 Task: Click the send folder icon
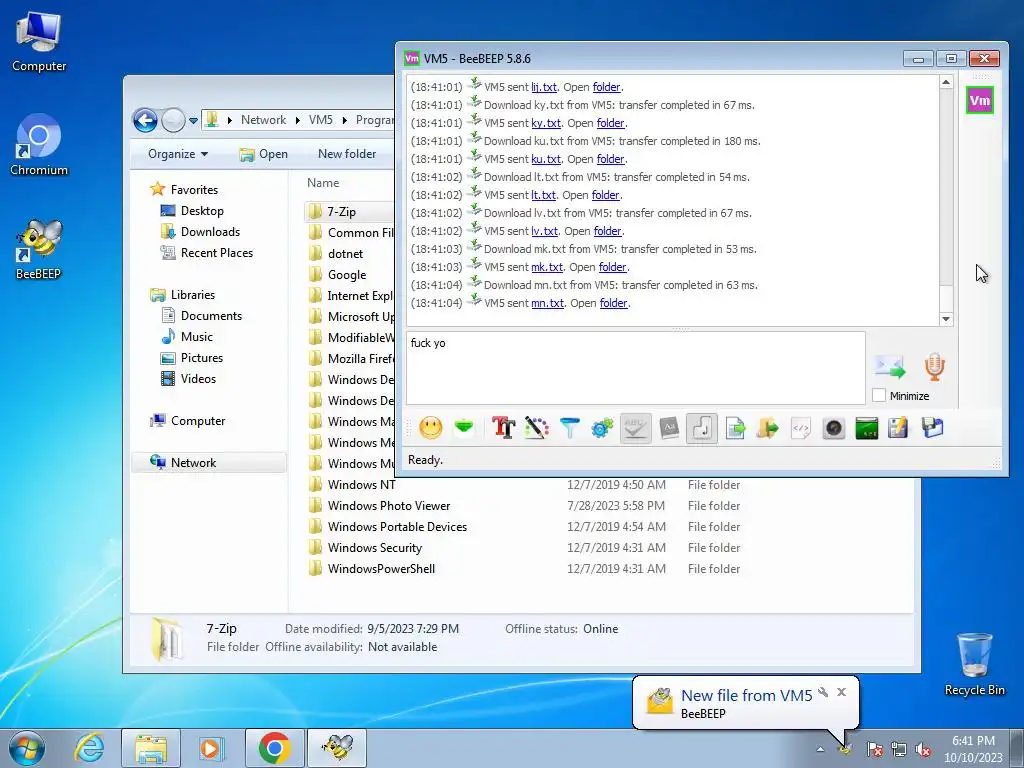(768, 428)
